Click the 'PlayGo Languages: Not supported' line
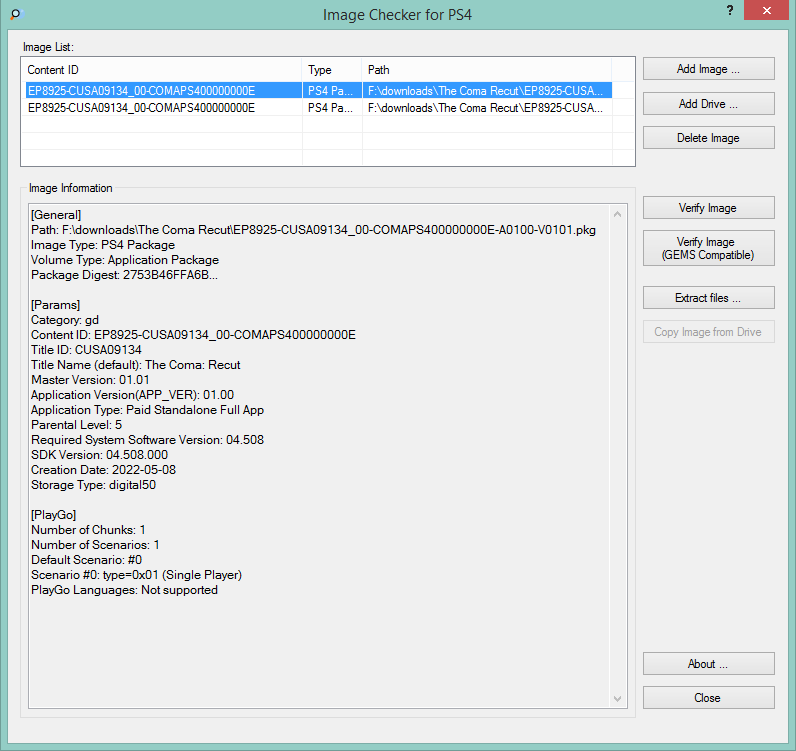The image size is (796, 751). 124,590
